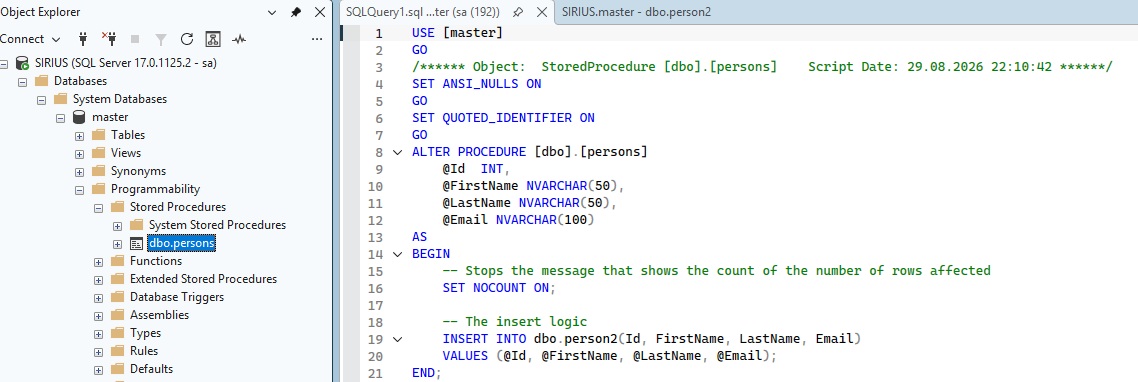Select the Rules tree label

click(144, 351)
